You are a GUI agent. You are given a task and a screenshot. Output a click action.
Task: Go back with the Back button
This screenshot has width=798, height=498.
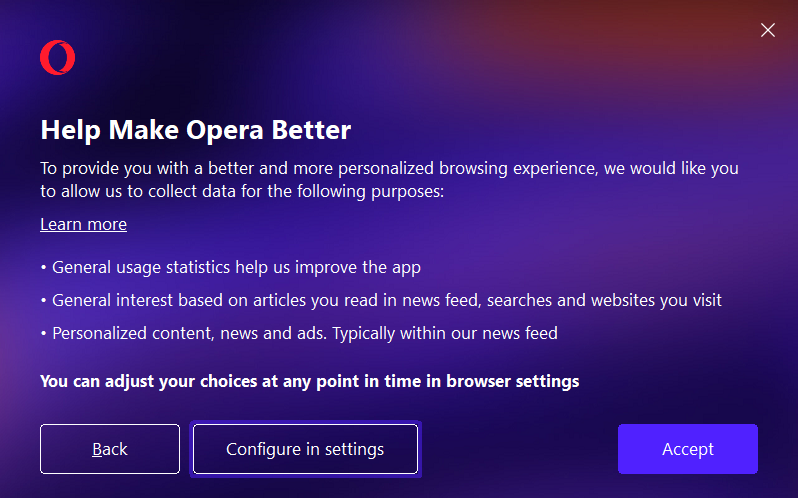coord(110,449)
